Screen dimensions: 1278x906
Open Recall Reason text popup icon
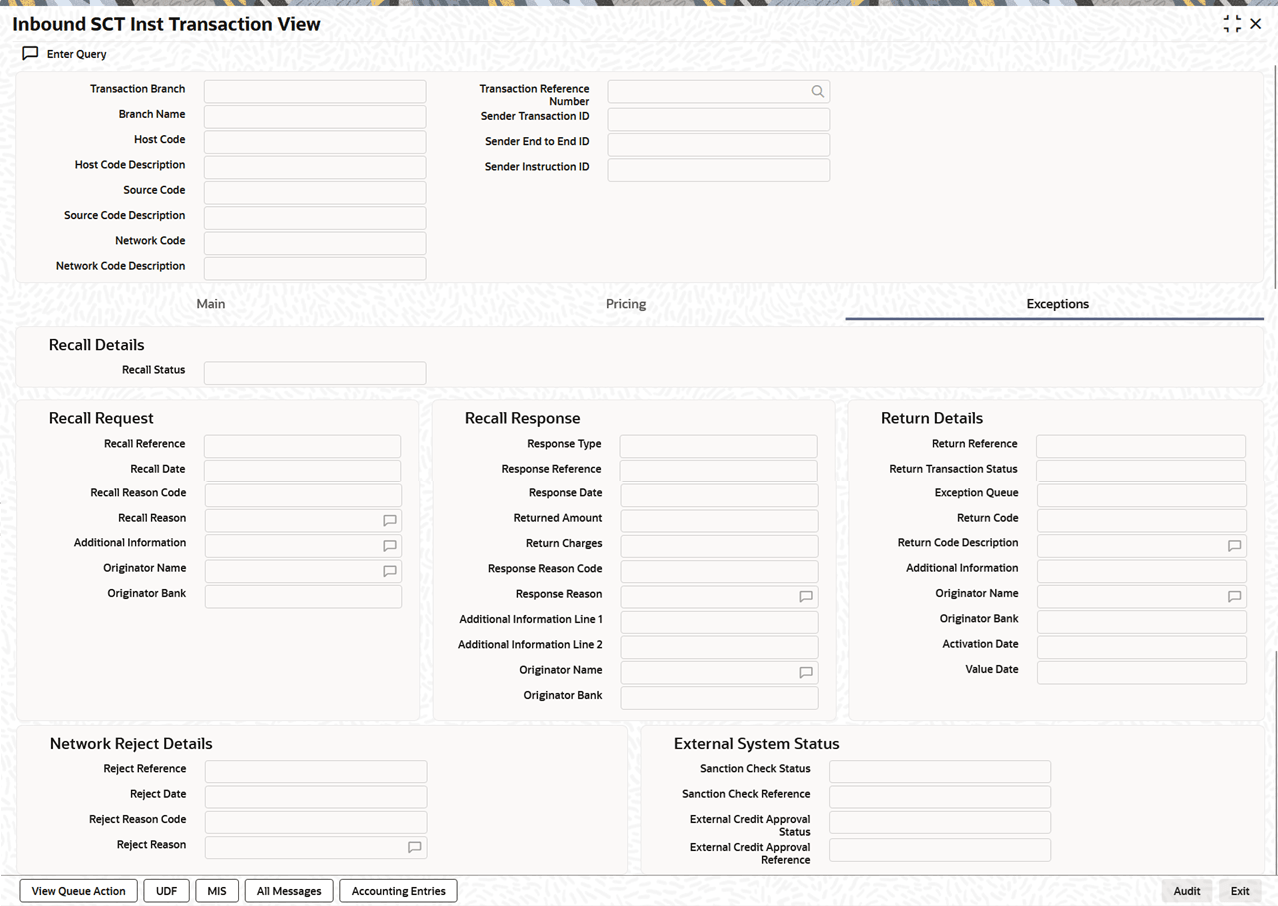390,521
